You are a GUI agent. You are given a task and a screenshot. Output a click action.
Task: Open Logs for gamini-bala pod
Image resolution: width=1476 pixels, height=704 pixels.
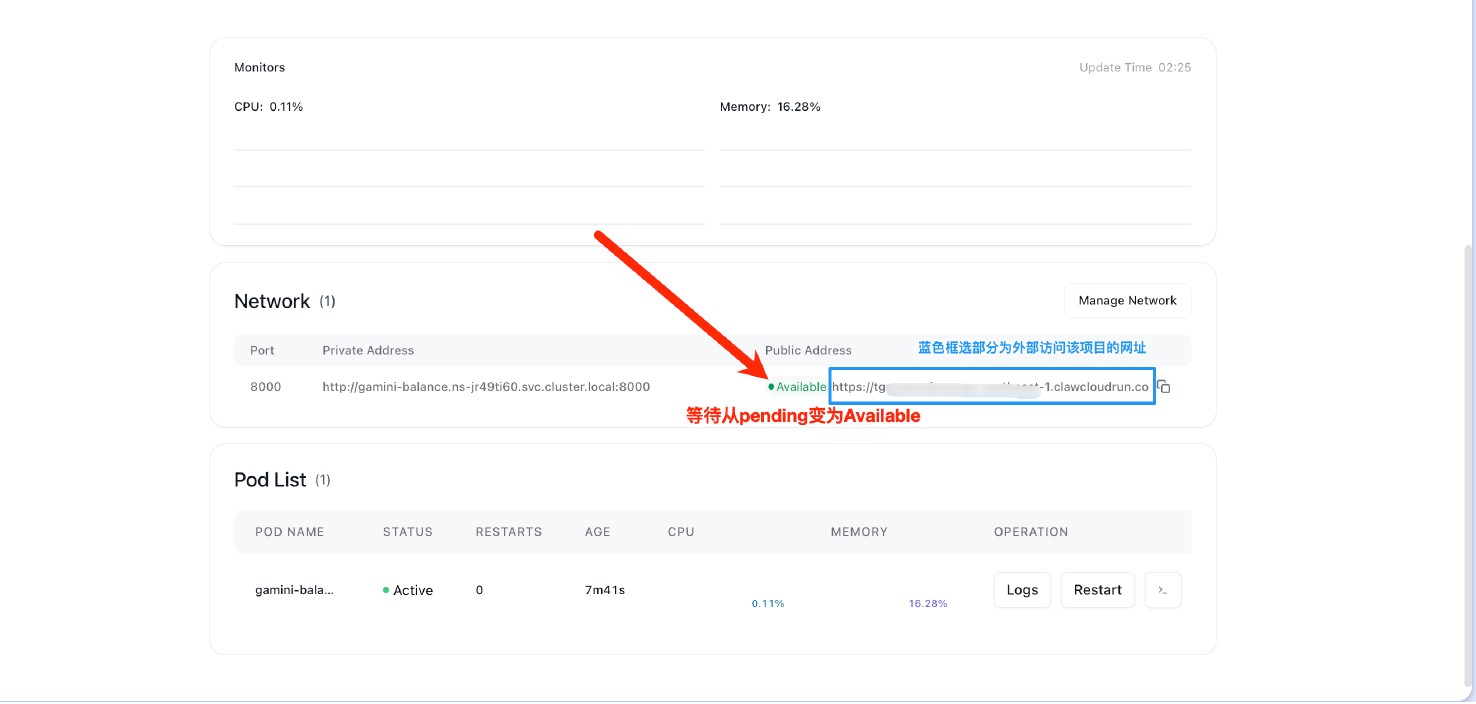click(x=1022, y=590)
